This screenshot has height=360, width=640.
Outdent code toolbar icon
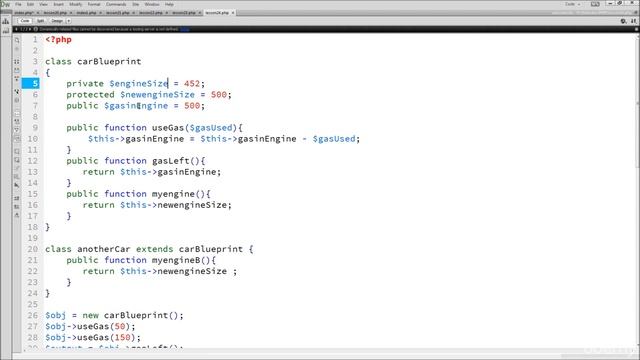click(x=17, y=207)
